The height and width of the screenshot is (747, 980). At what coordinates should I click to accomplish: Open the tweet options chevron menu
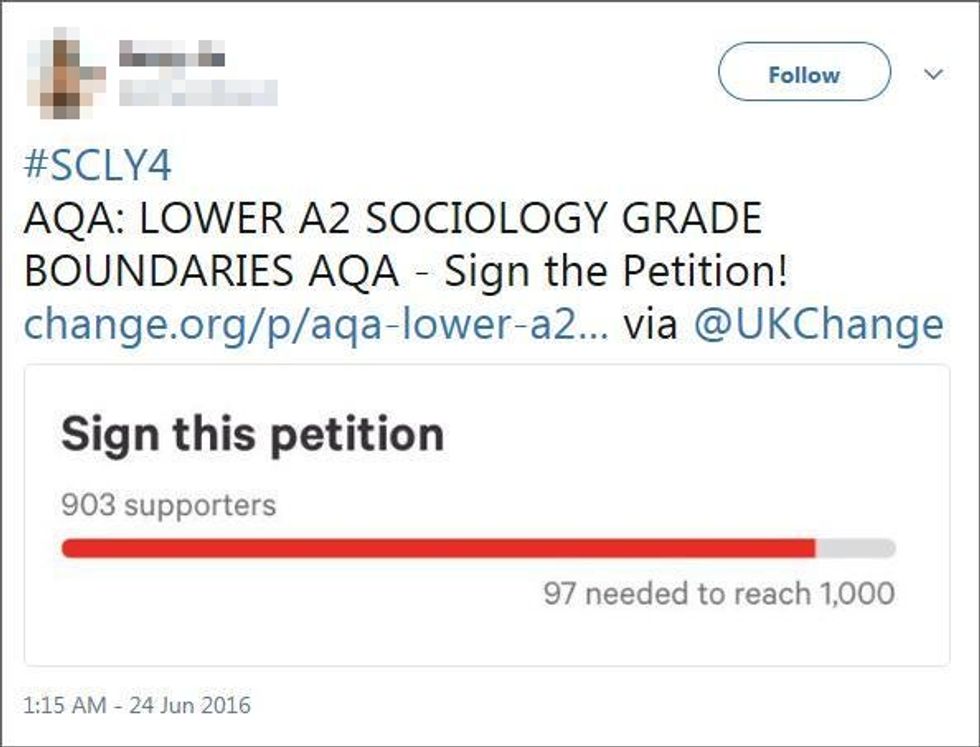pos(933,74)
